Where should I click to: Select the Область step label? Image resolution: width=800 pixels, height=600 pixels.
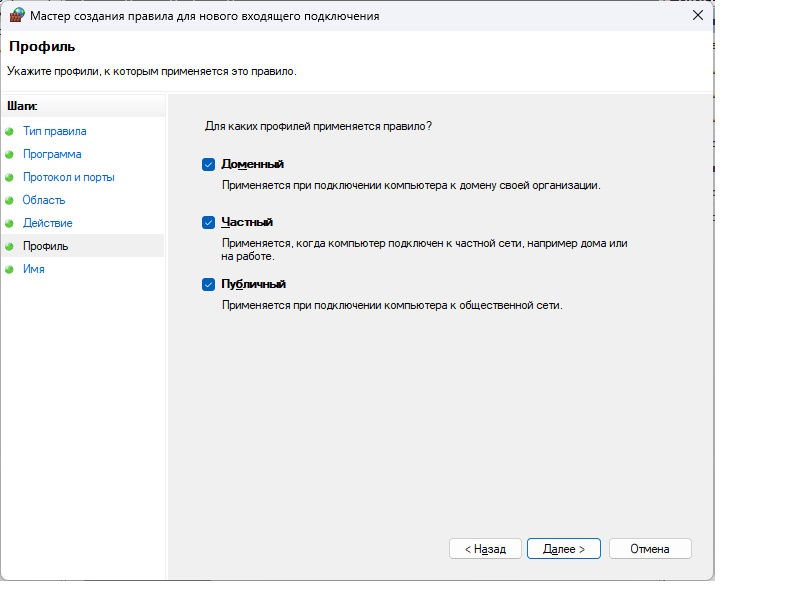click(x=44, y=200)
